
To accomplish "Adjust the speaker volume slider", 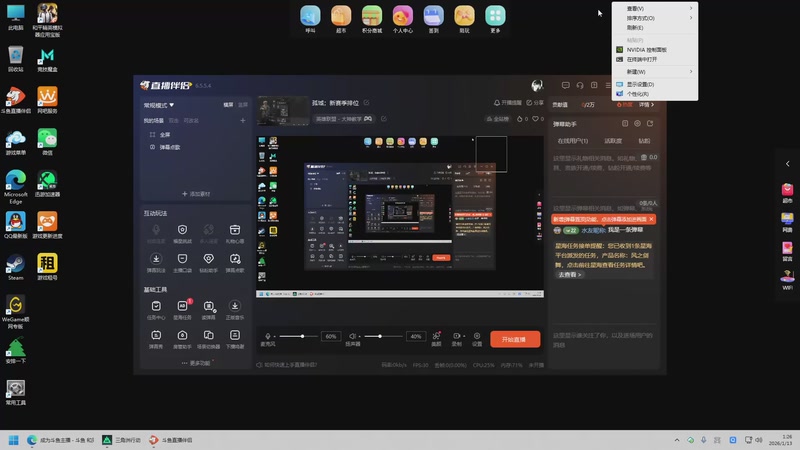I will click(382, 336).
